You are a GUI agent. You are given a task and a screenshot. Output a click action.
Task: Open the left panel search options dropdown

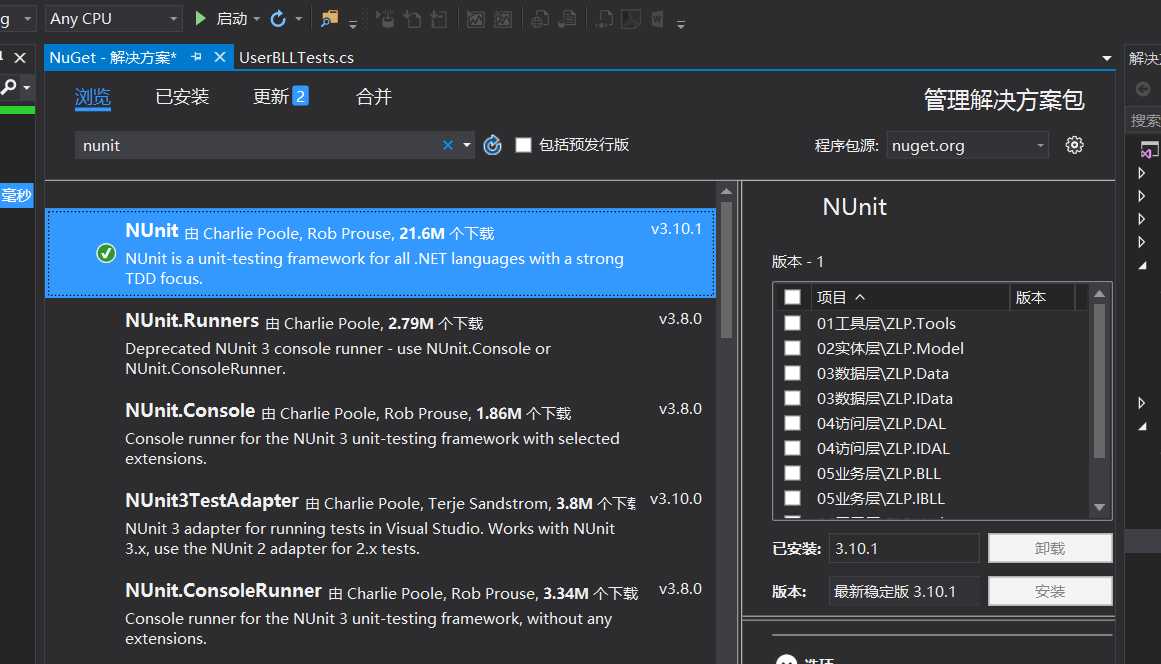27,87
